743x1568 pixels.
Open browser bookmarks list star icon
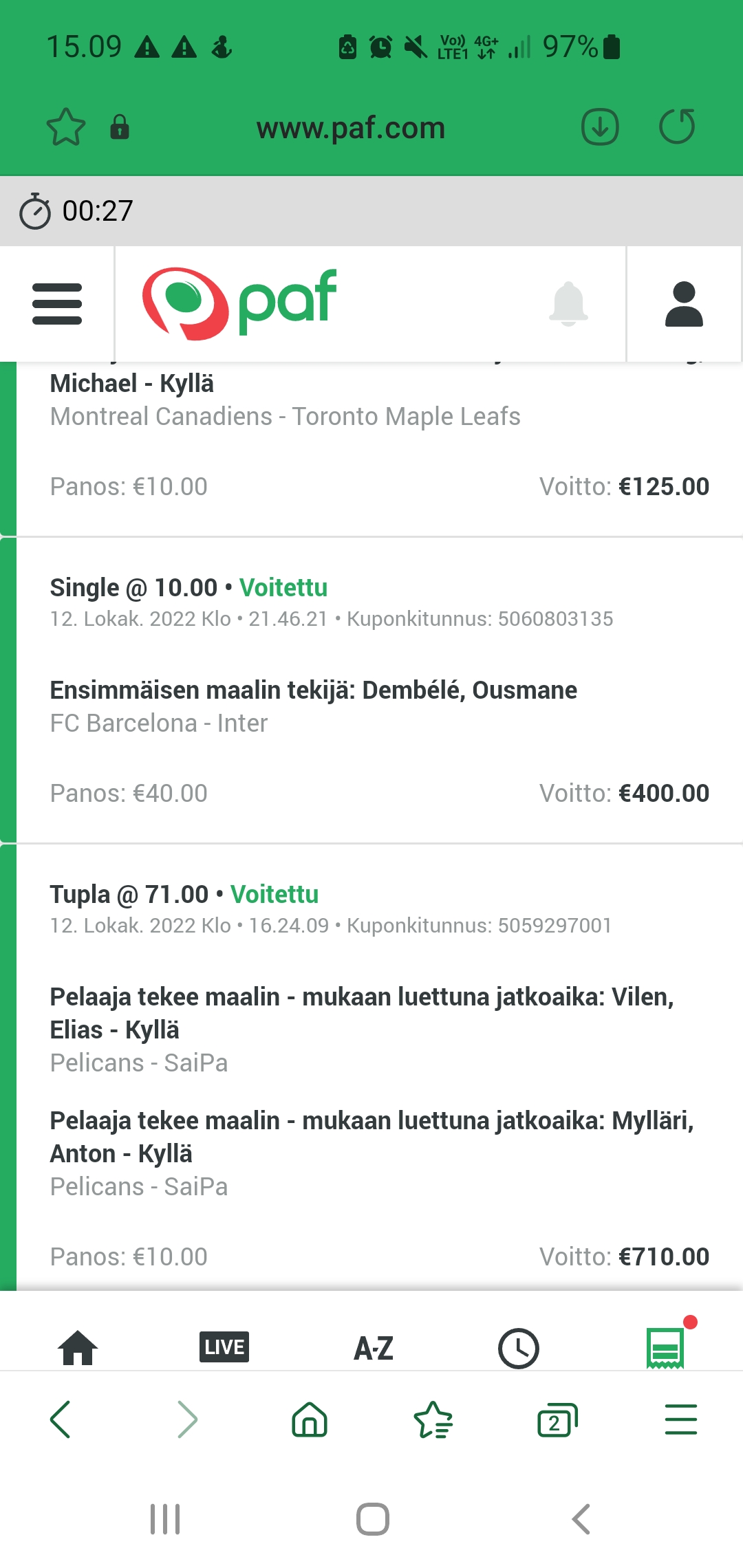tap(433, 1419)
